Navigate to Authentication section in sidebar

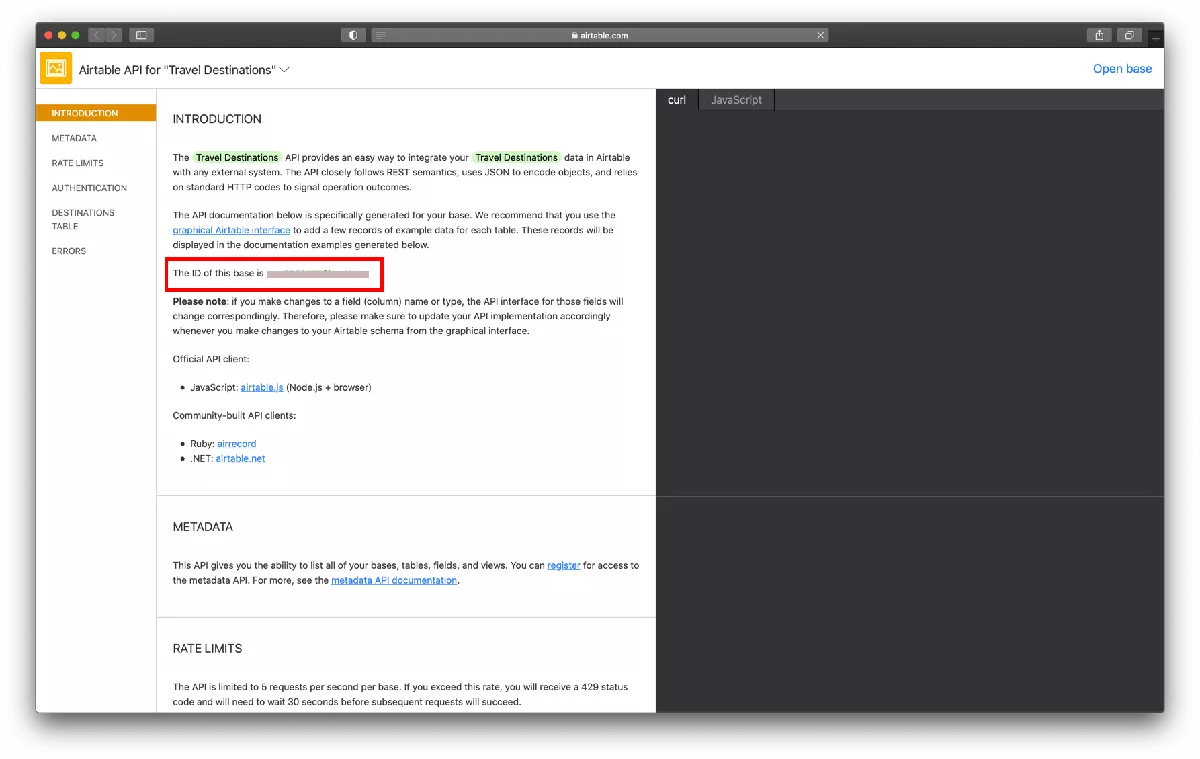click(x=89, y=188)
